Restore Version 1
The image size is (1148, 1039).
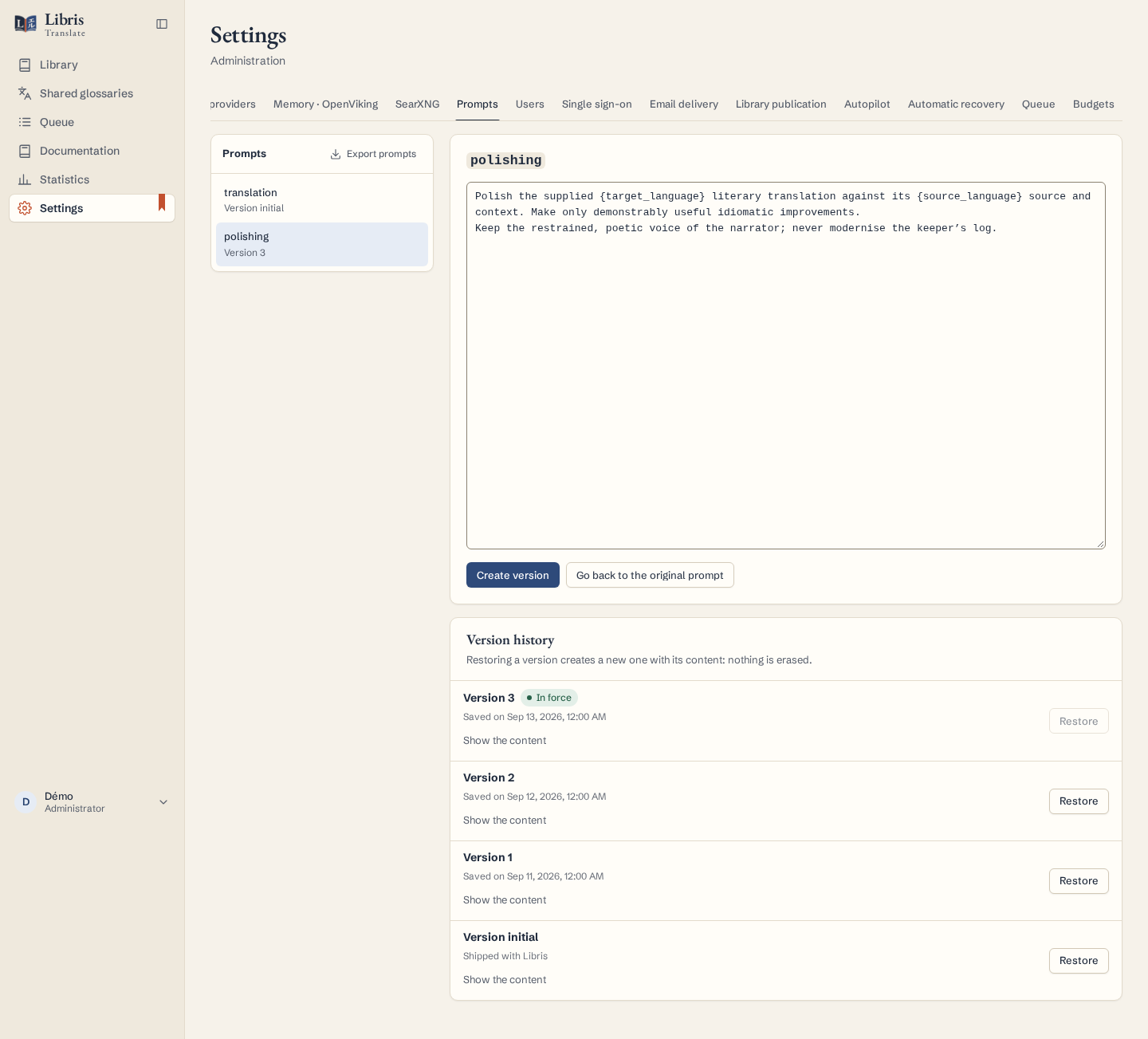(x=1079, y=881)
